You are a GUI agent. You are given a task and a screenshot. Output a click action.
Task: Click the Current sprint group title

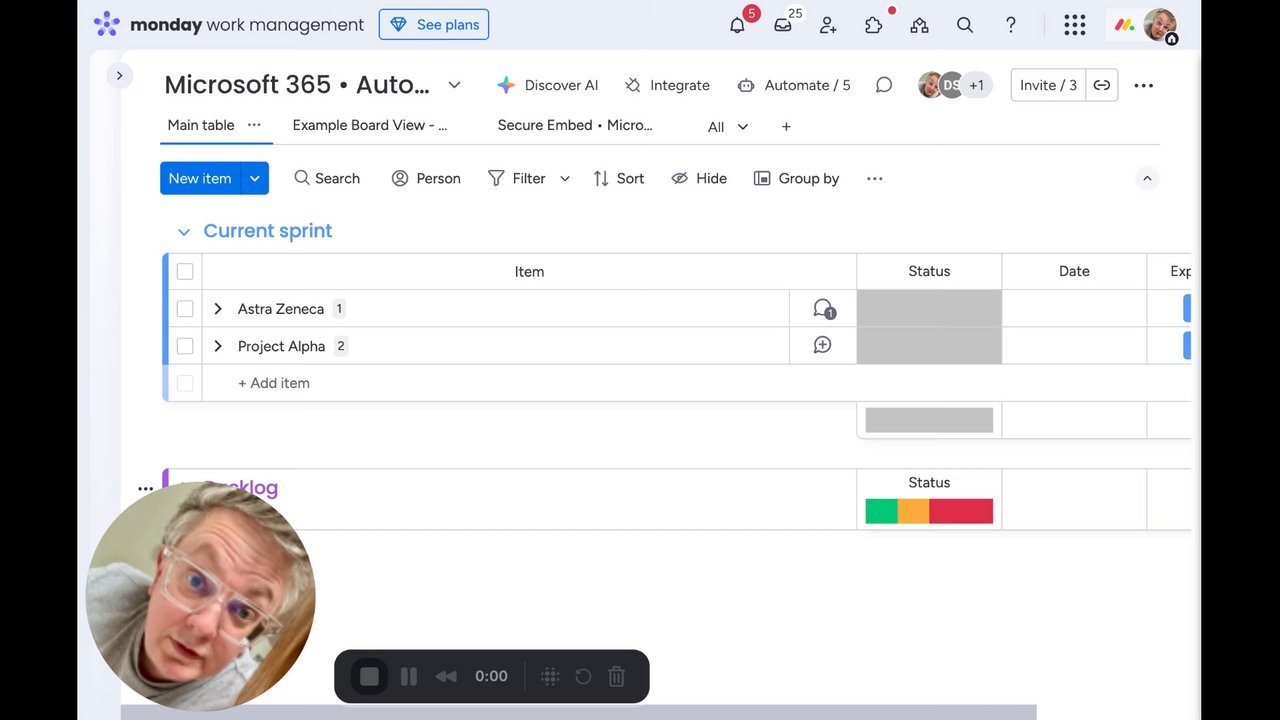(268, 231)
